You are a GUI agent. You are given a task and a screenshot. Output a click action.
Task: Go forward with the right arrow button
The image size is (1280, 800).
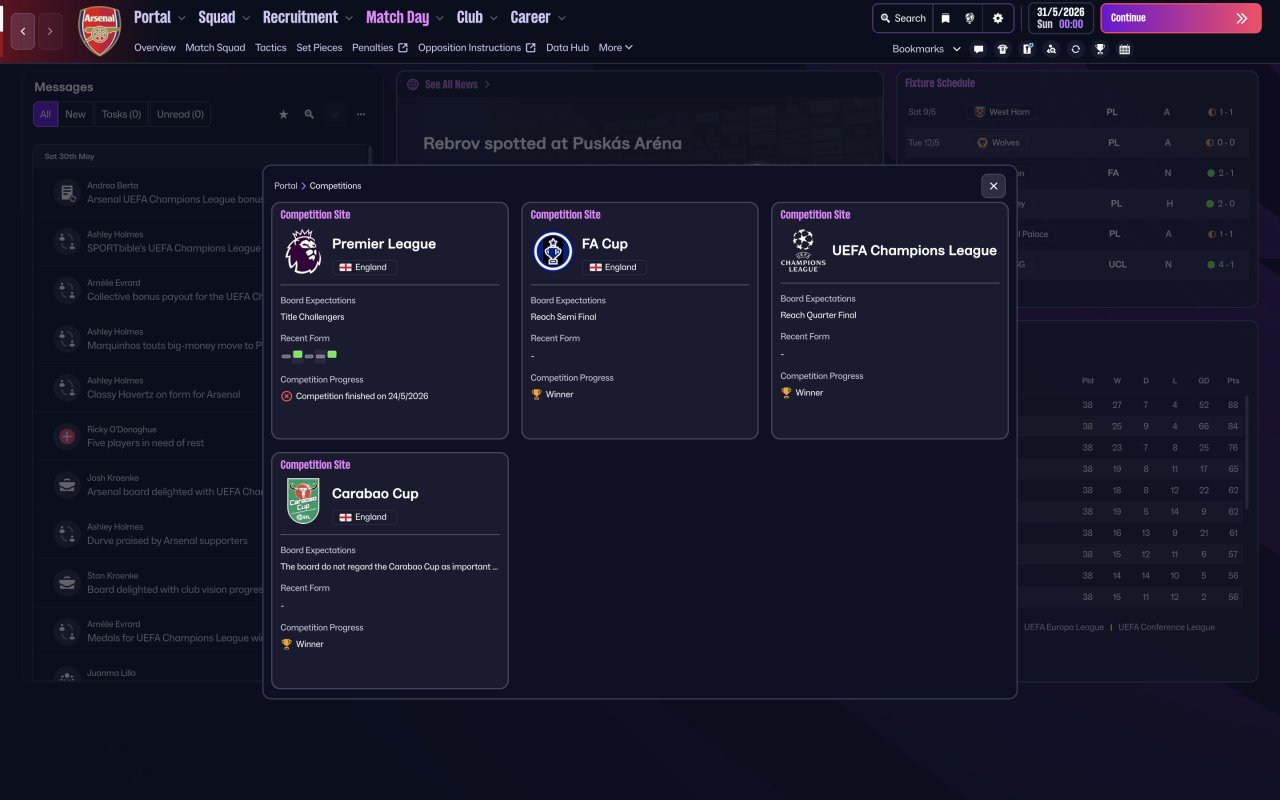coord(50,31)
